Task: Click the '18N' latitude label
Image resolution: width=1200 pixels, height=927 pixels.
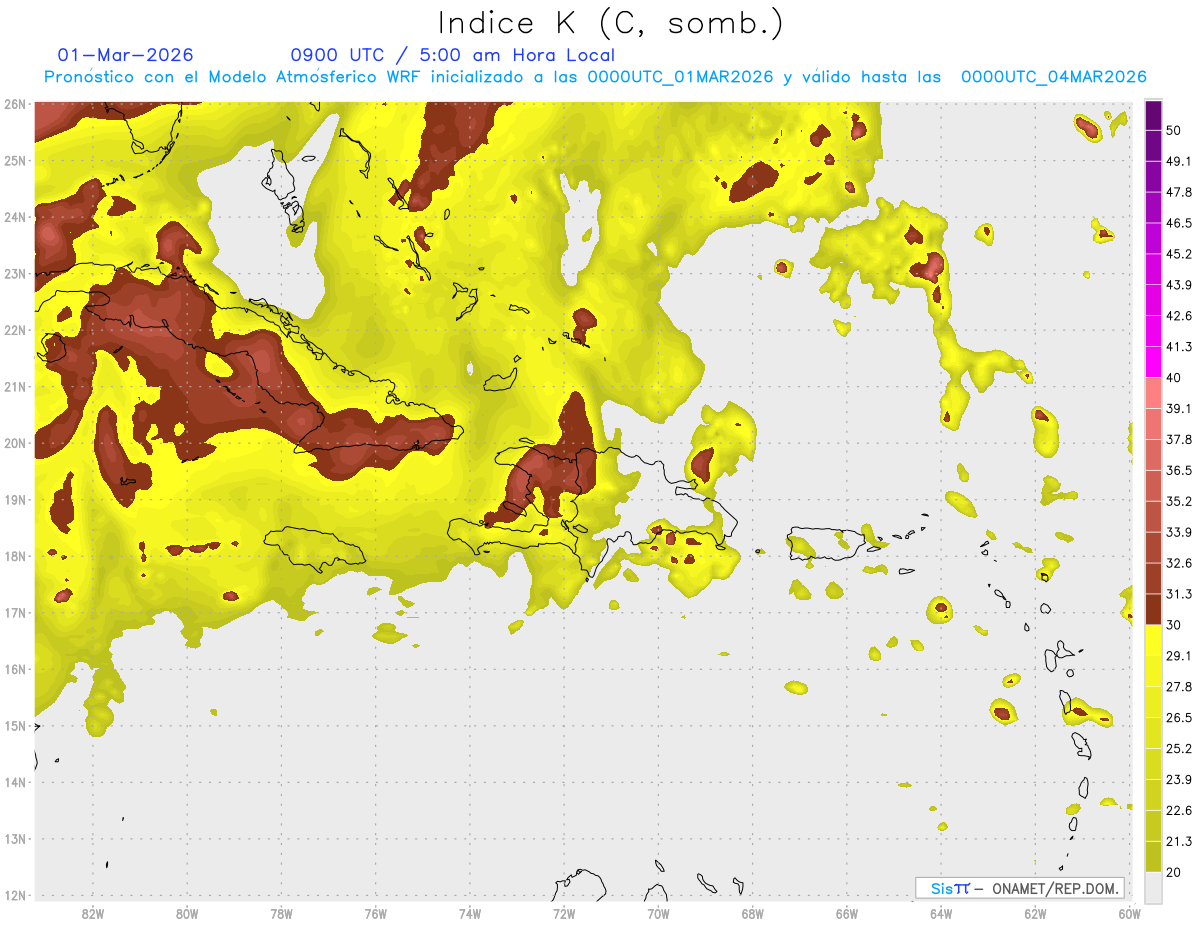Action: click(x=14, y=556)
